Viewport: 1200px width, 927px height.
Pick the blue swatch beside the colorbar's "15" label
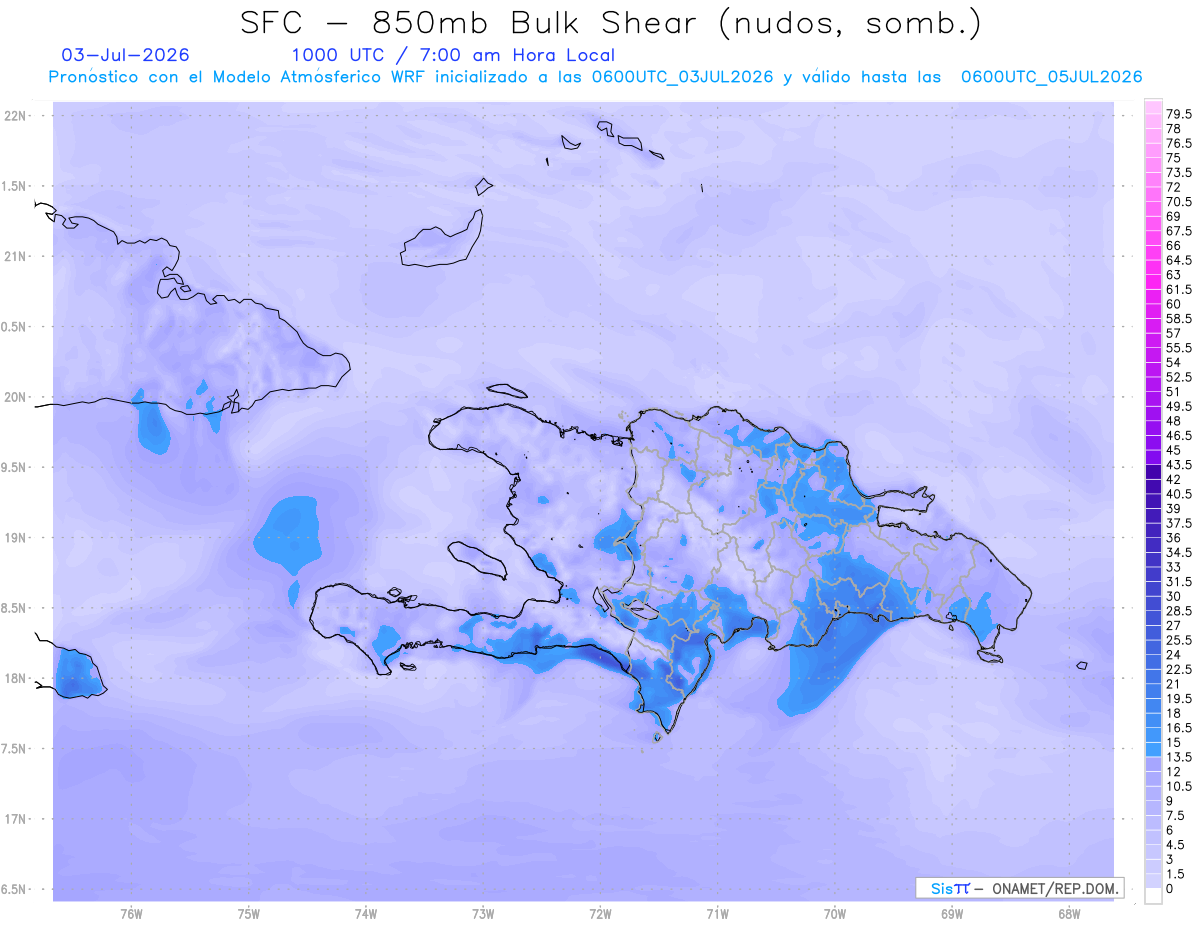pyautogui.click(x=1153, y=749)
